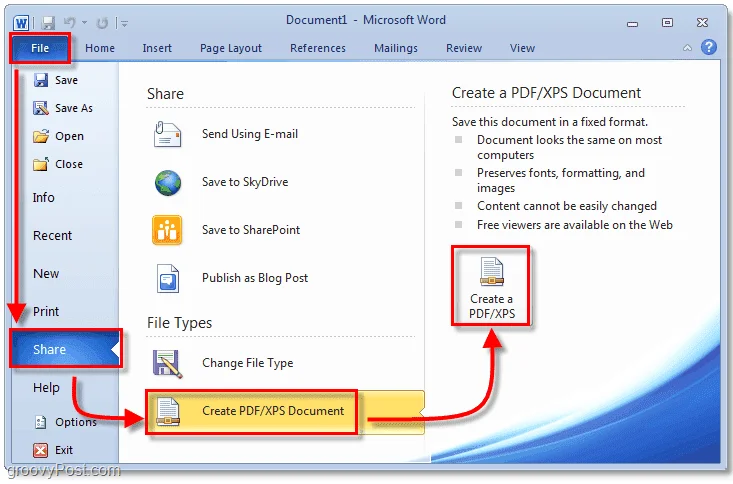Open Word Help via blue question mark

pos(709,47)
